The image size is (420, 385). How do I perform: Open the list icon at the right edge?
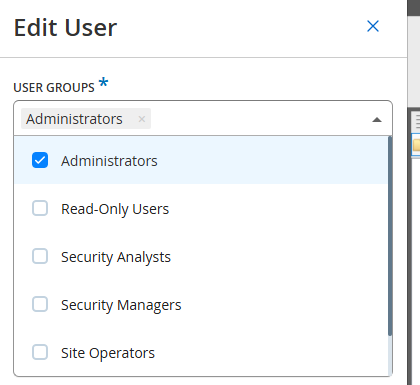point(417,121)
